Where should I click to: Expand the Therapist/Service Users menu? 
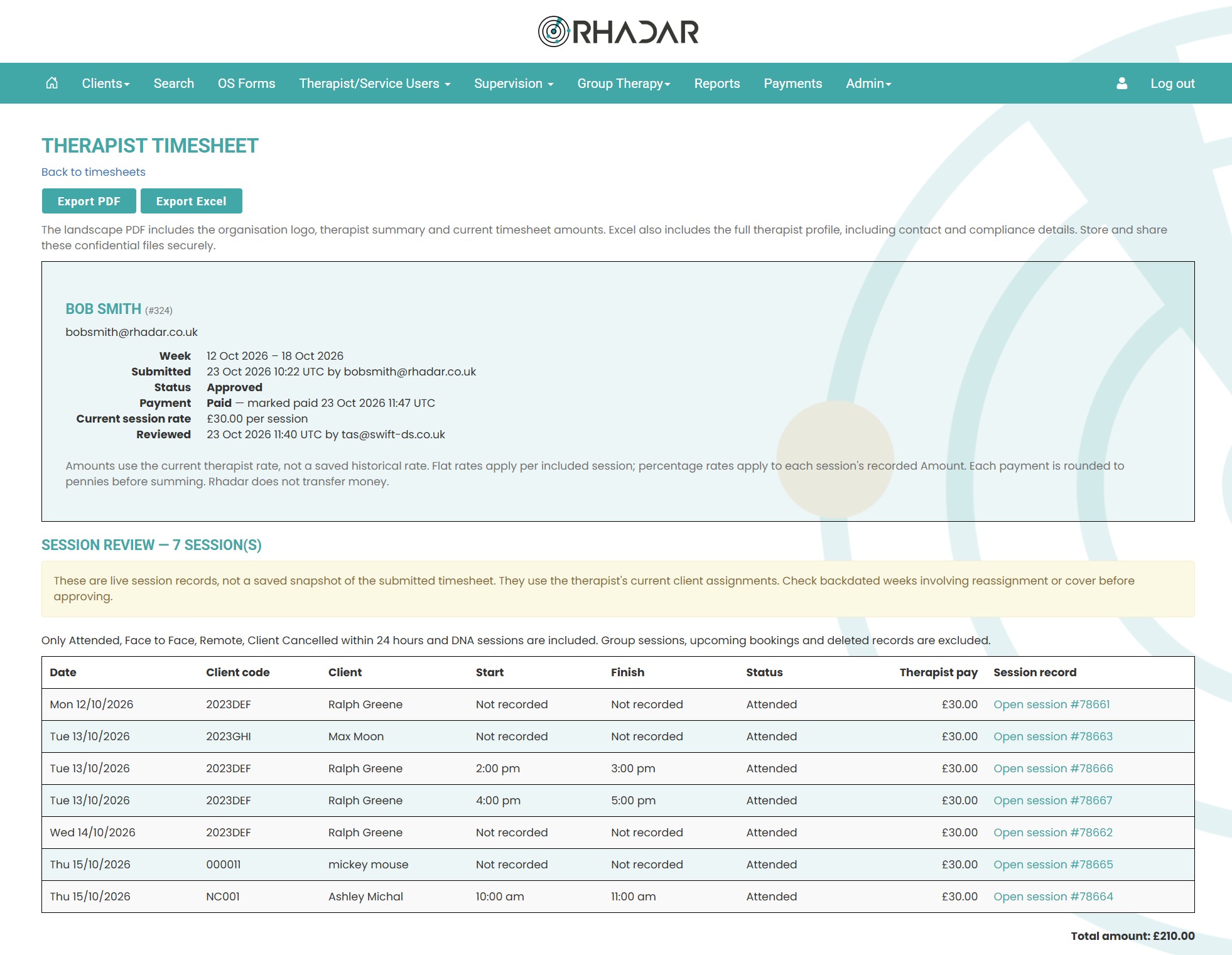(x=375, y=84)
